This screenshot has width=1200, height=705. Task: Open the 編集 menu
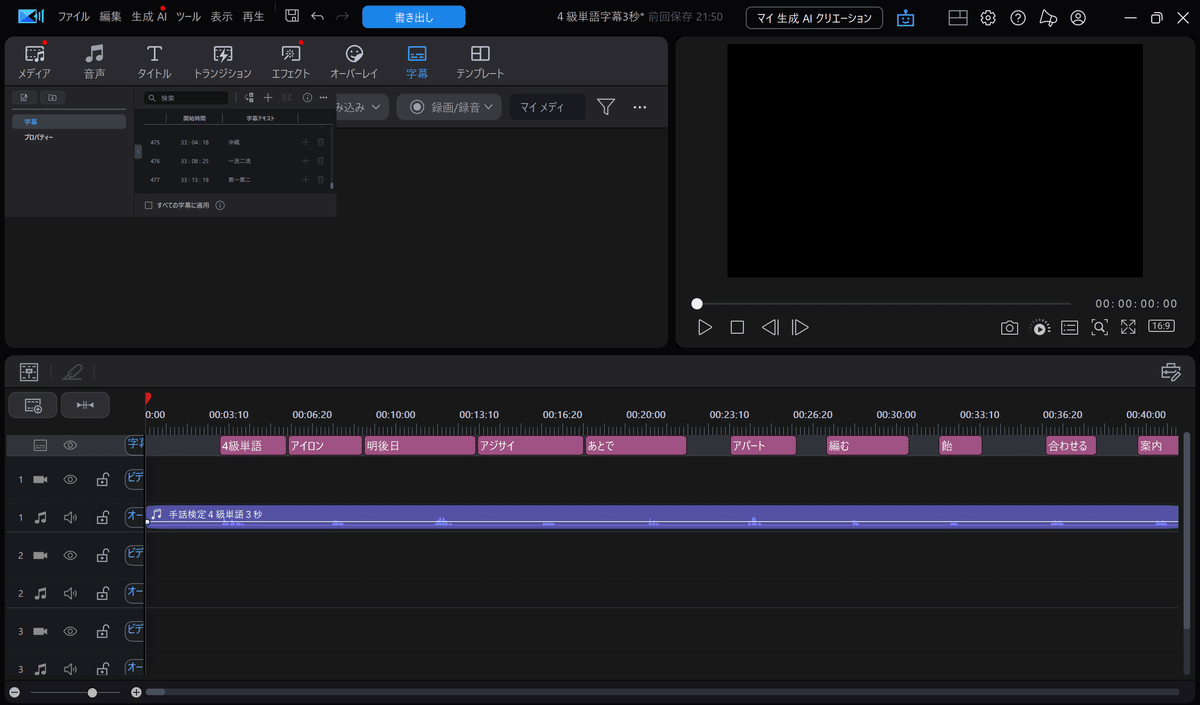pyautogui.click(x=111, y=17)
